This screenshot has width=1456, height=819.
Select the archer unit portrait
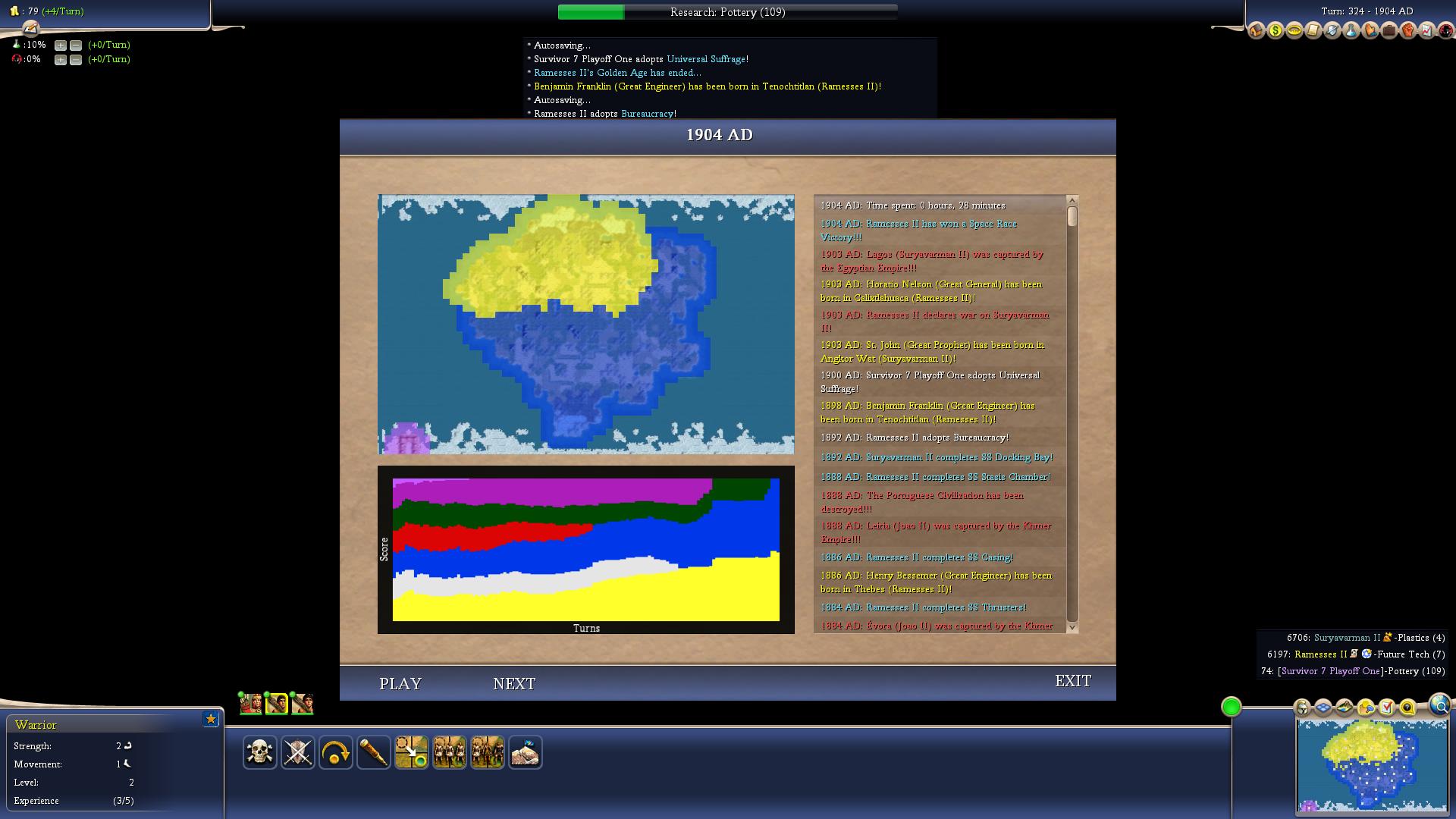(251, 704)
